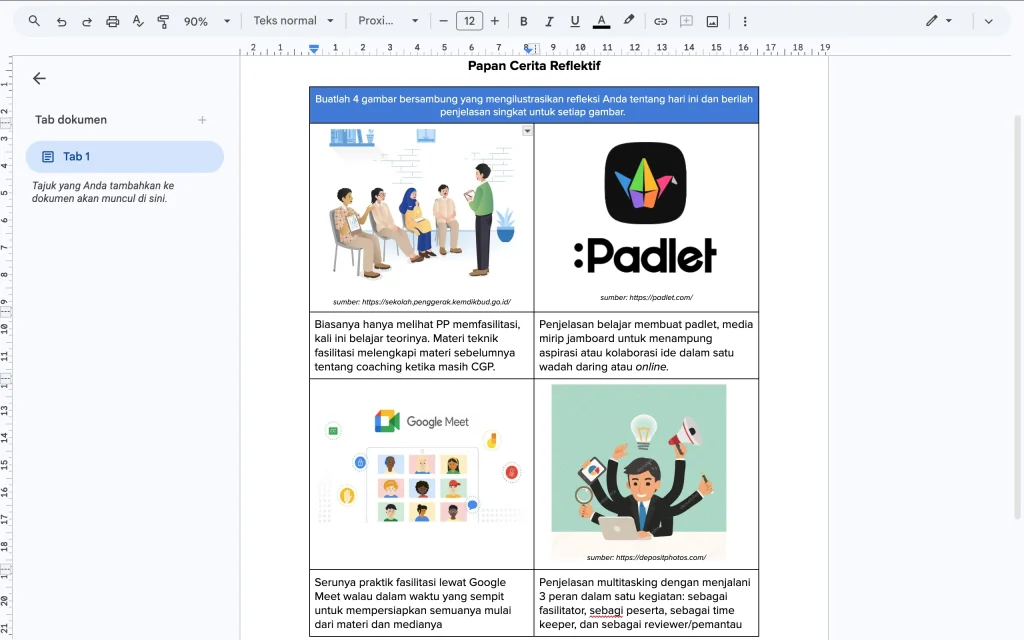Click the left indent marker on ruler

pos(314,49)
